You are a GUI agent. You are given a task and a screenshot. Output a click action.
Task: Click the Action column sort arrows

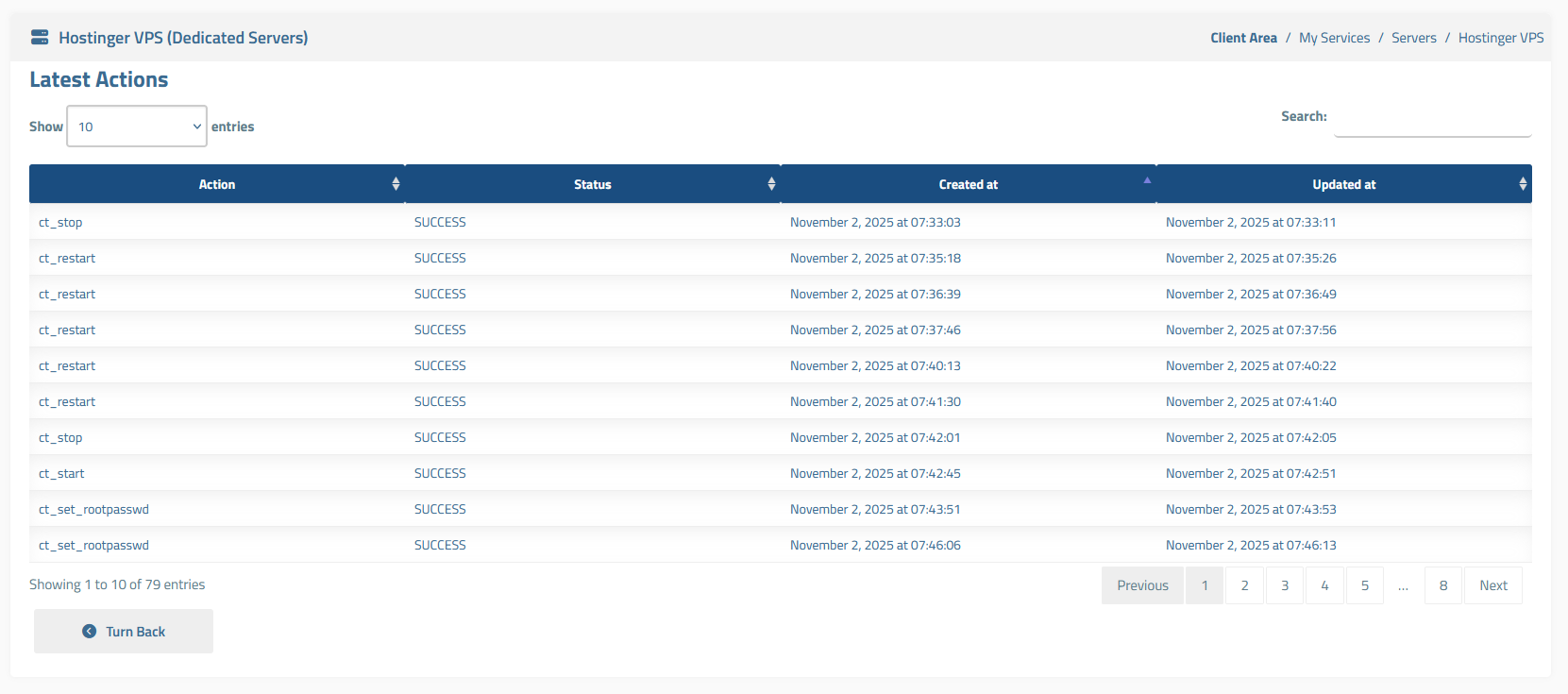click(x=396, y=184)
